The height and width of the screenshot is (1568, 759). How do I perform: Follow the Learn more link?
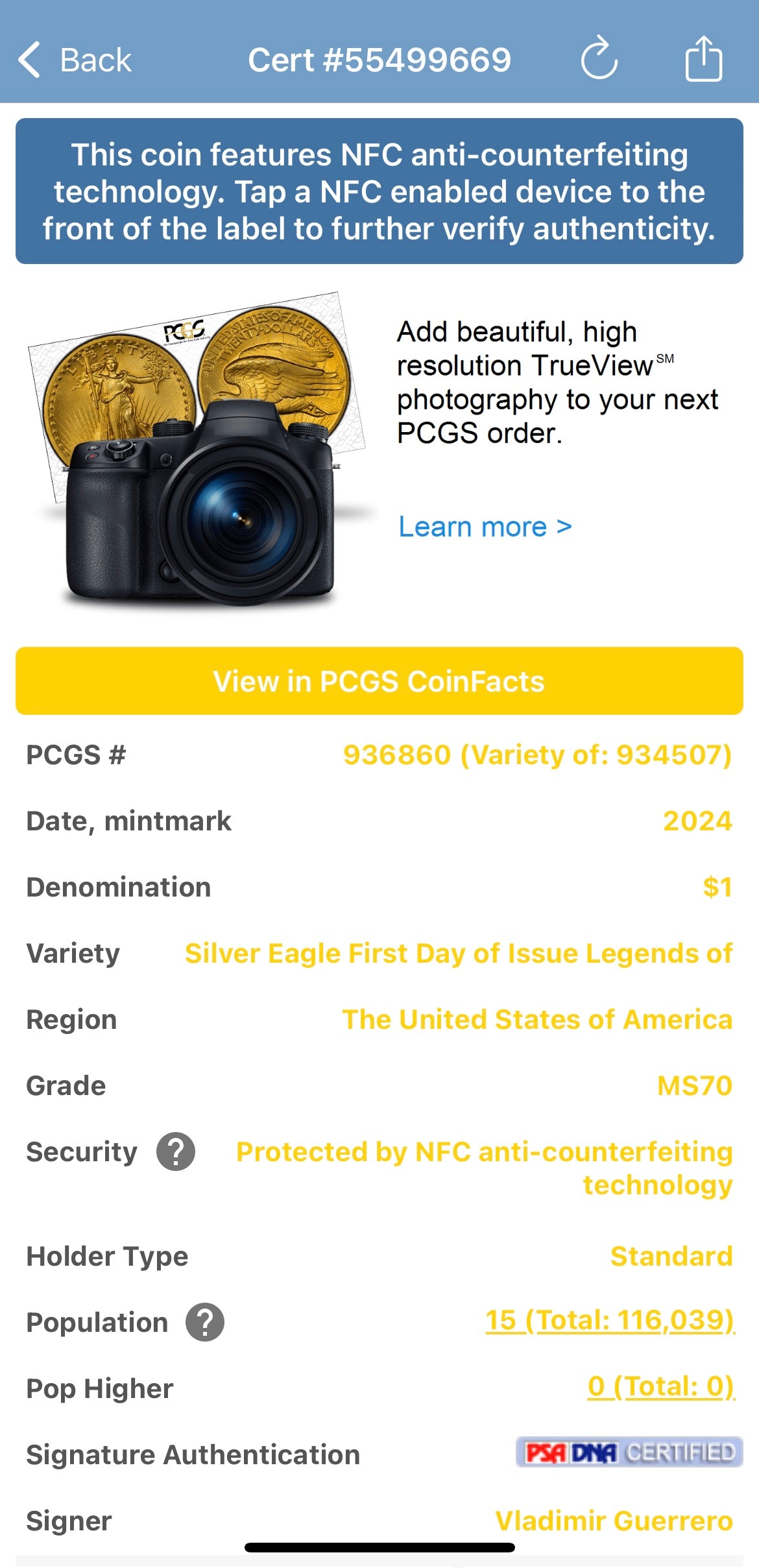coord(485,527)
